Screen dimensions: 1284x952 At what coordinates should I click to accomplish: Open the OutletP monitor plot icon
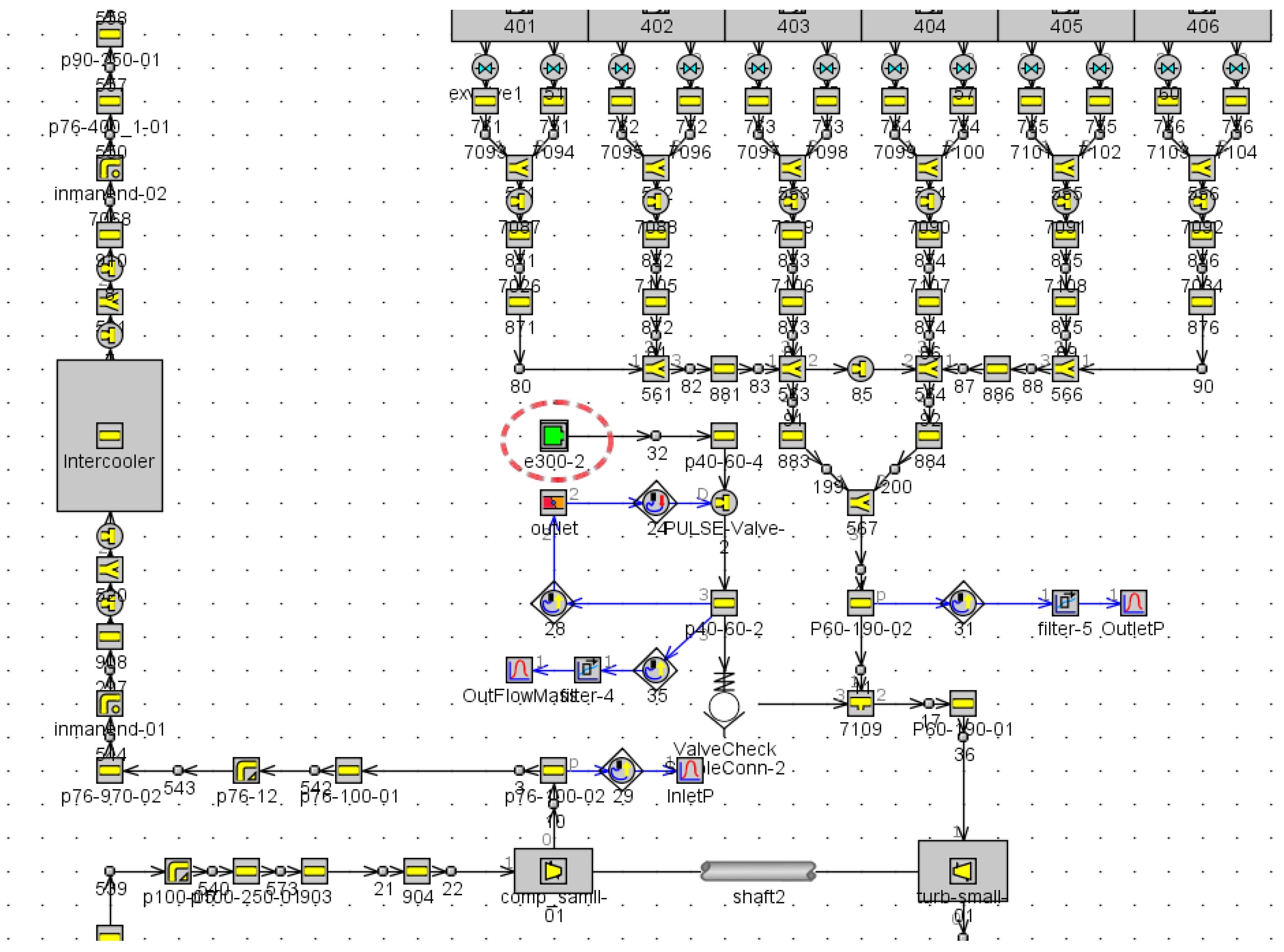[x=1133, y=603]
